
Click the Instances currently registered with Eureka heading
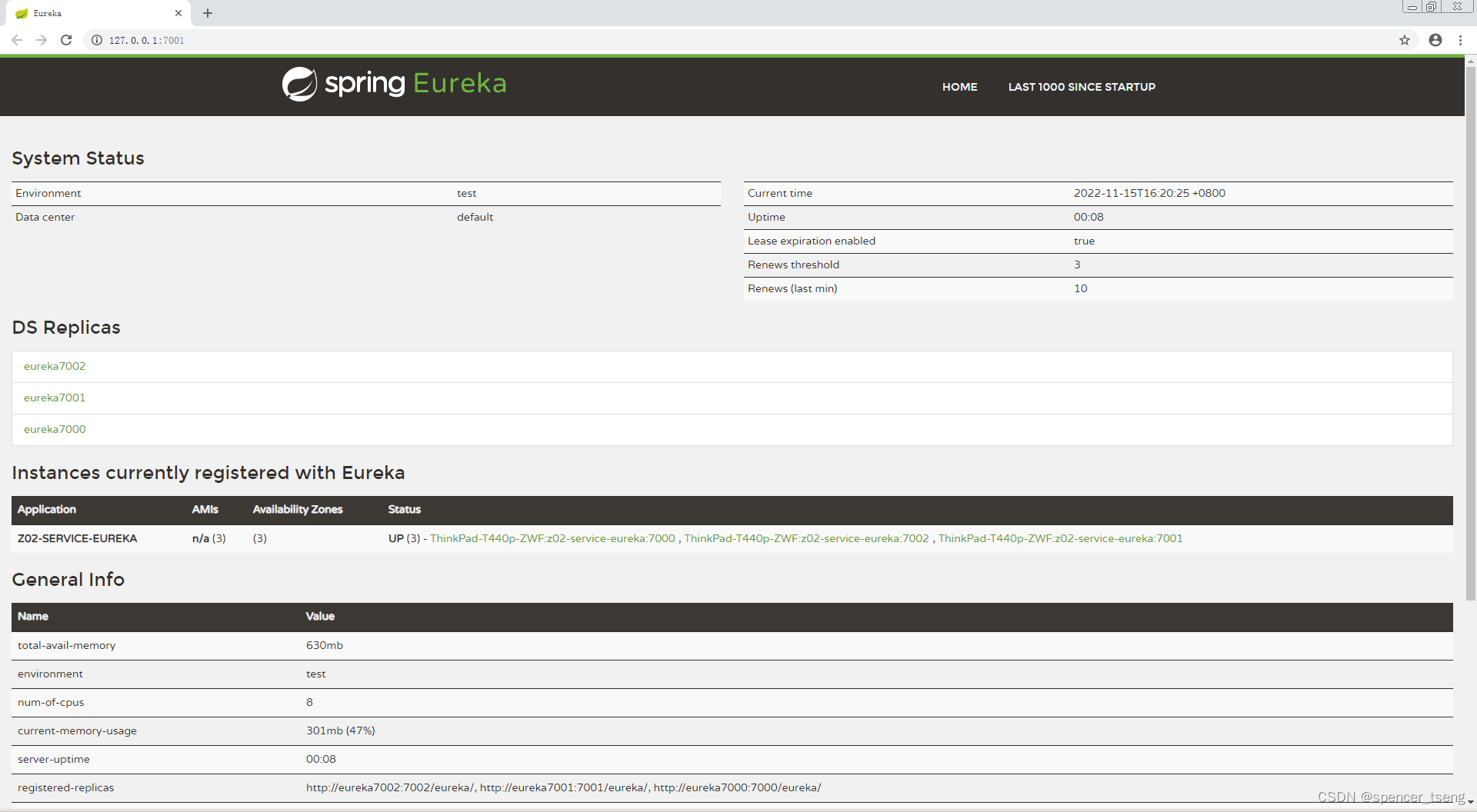click(208, 472)
